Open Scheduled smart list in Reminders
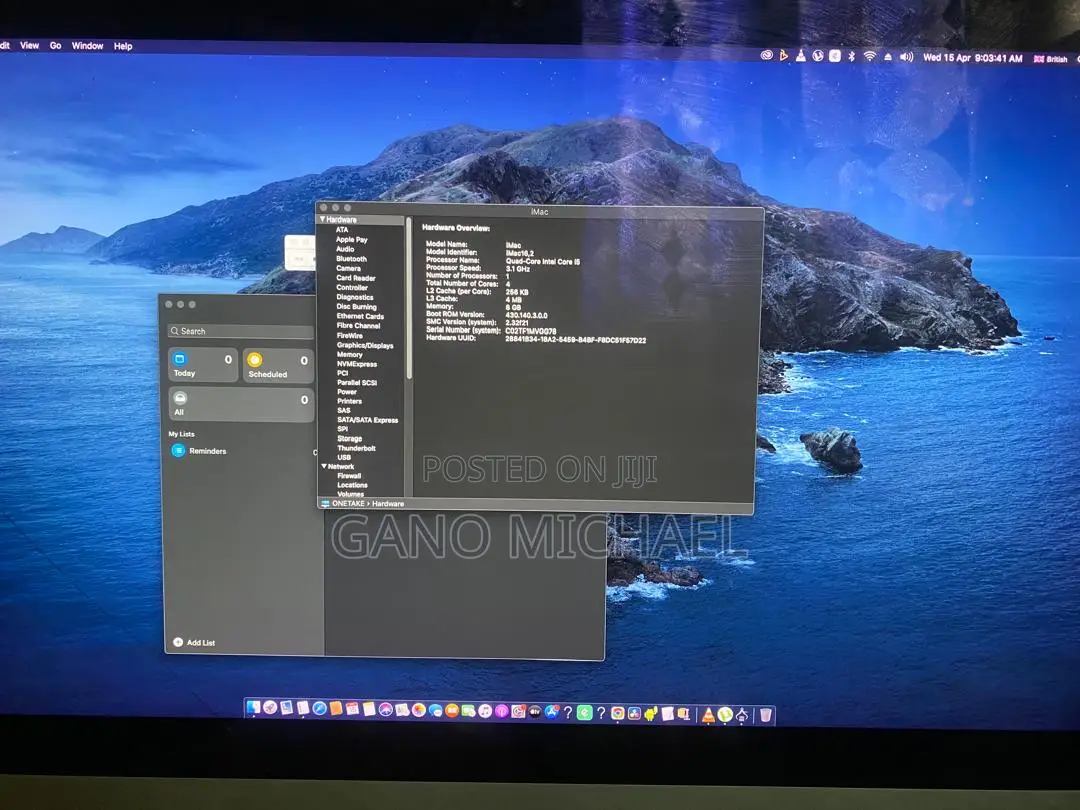Screen dimensions: 1080x810 [x=278, y=365]
